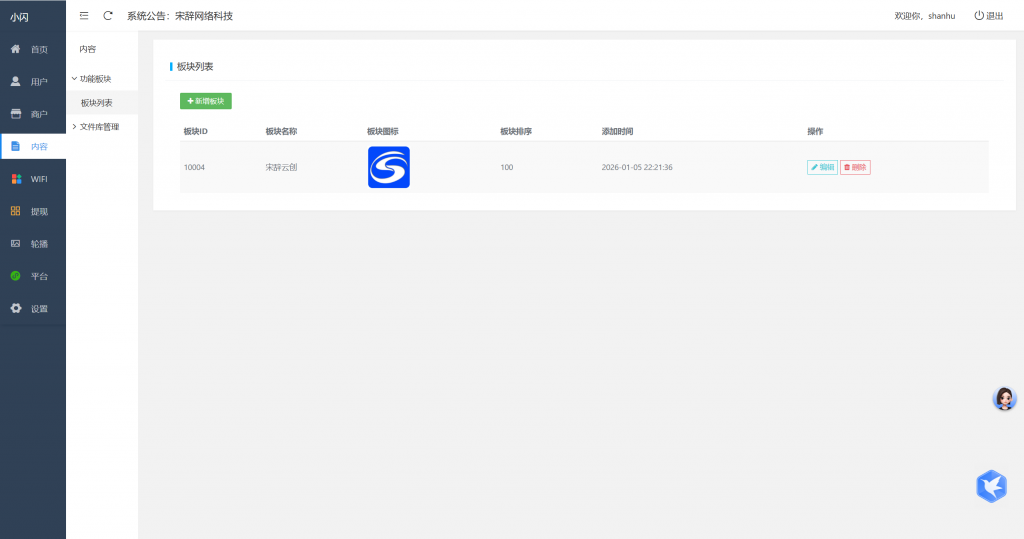Click the refresh icon in header
1024x539 pixels.
click(108, 16)
